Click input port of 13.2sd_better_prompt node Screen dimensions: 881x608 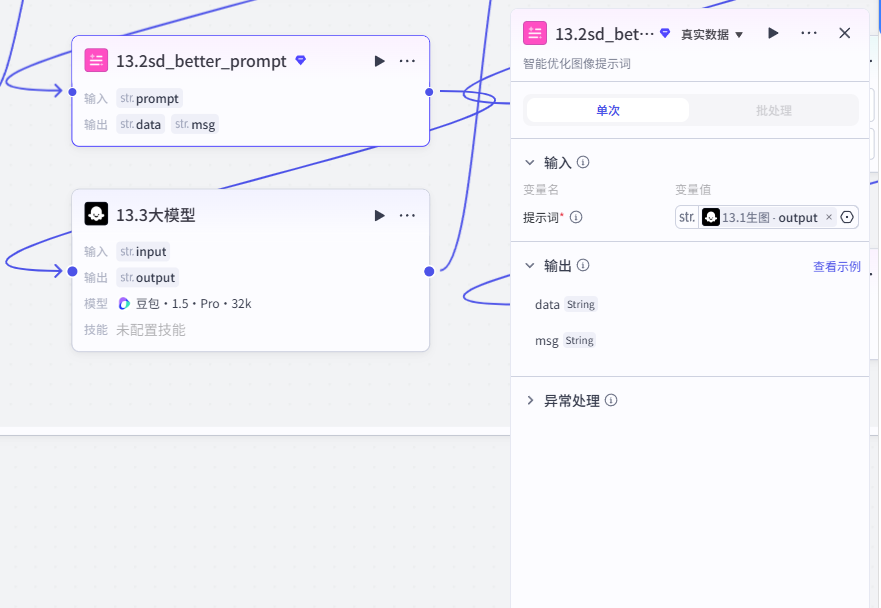[x=72, y=92]
